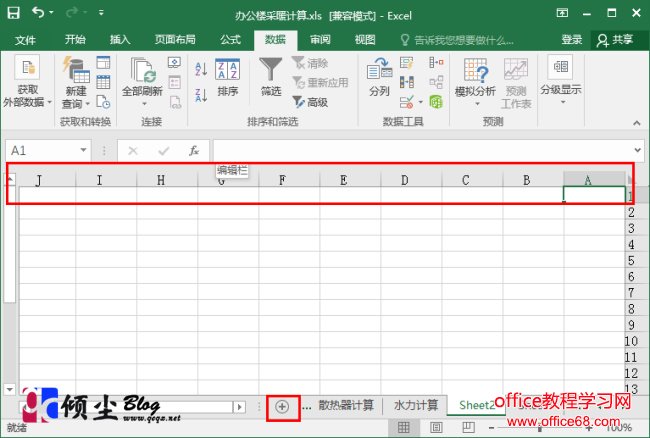Toggle the Filter funnel (筛选)
650x438 pixels.
[x=270, y=78]
